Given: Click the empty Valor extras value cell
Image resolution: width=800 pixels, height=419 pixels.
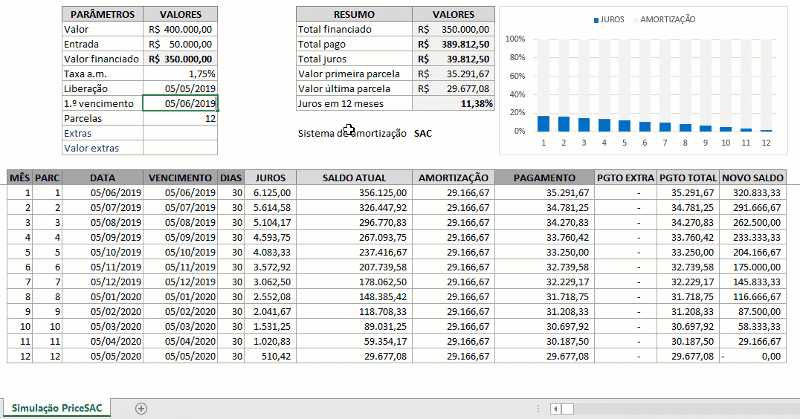Looking at the screenshot, I should pyautogui.click(x=180, y=148).
